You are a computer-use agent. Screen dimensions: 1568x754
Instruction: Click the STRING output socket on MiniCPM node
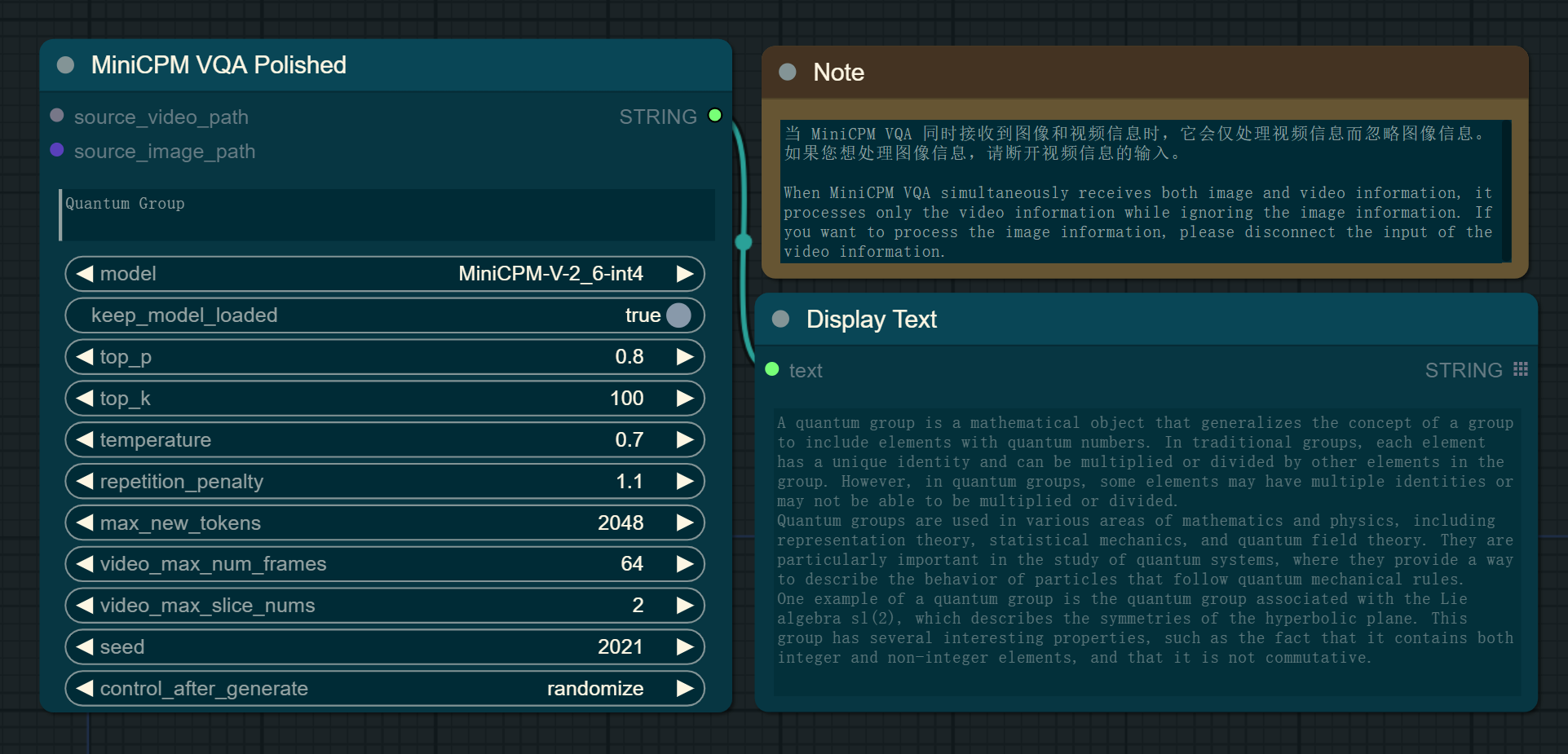715,116
